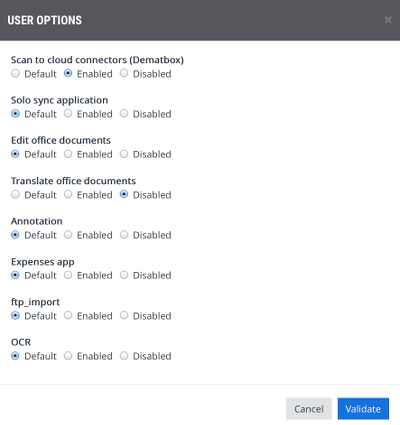Select Default for Scan to cloud connectors
The image size is (400, 425).
15,73
